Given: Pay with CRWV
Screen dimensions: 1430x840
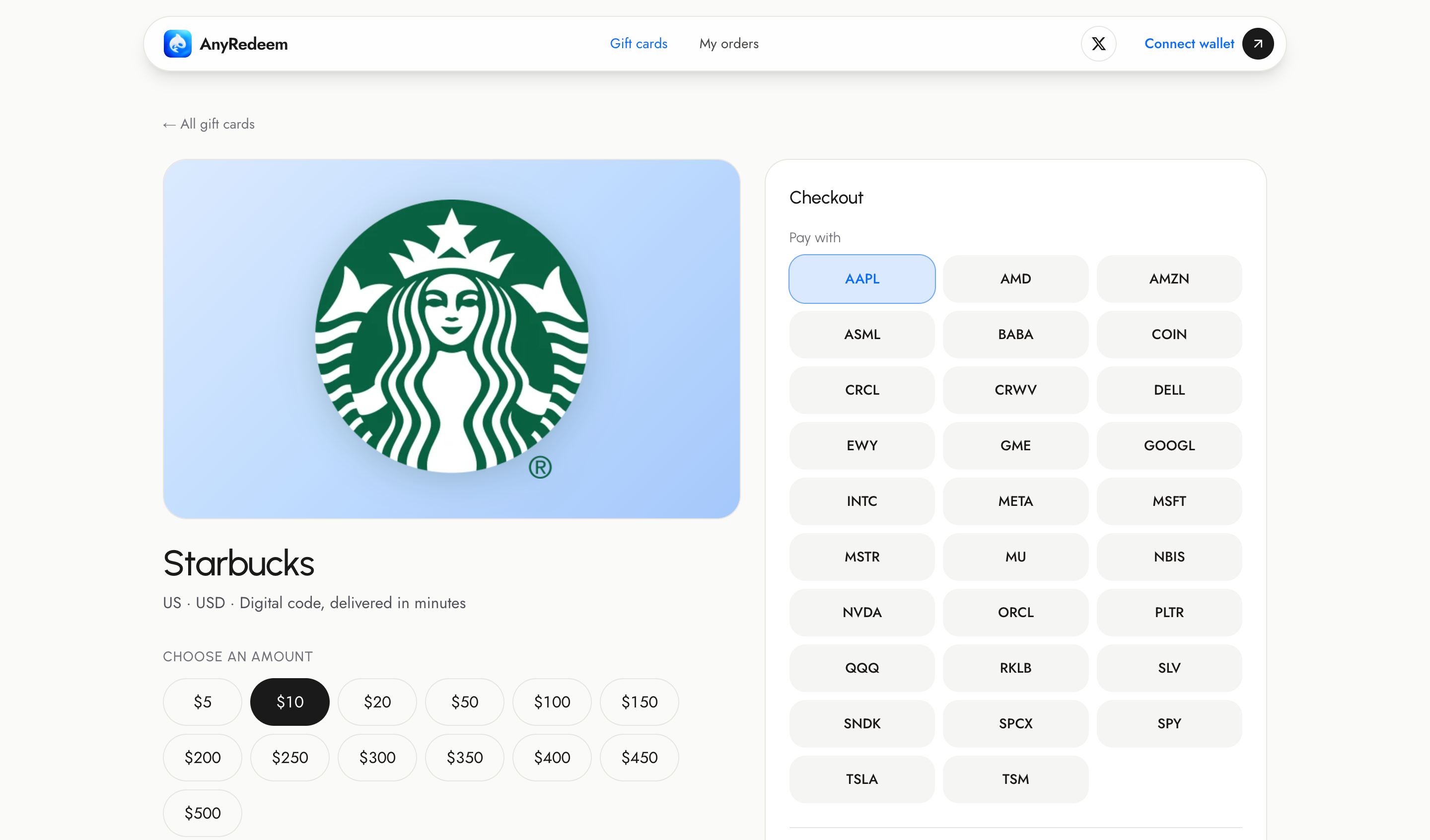Looking at the screenshot, I should click(1016, 390).
